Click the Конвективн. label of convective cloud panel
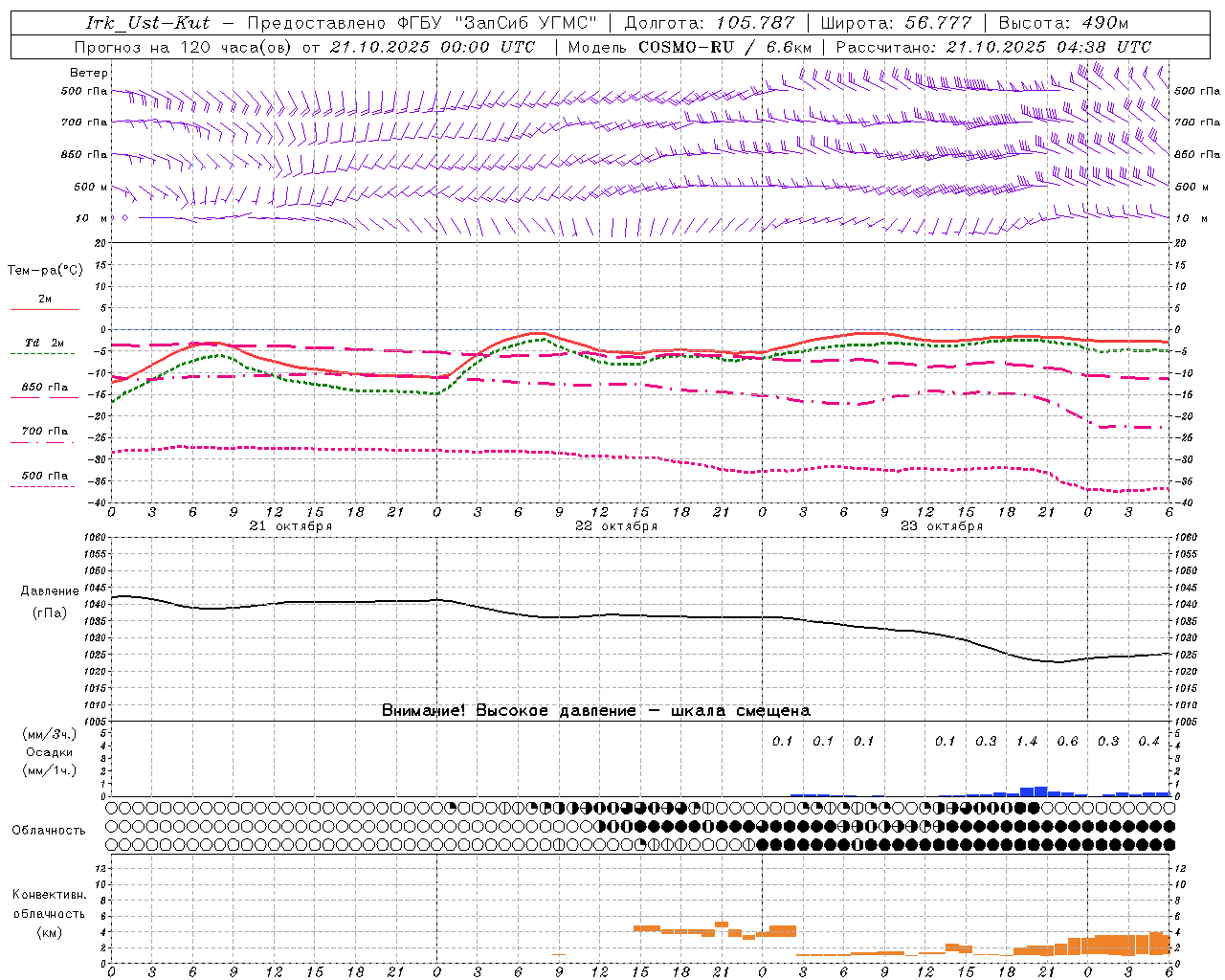 [x=49, y=895]
